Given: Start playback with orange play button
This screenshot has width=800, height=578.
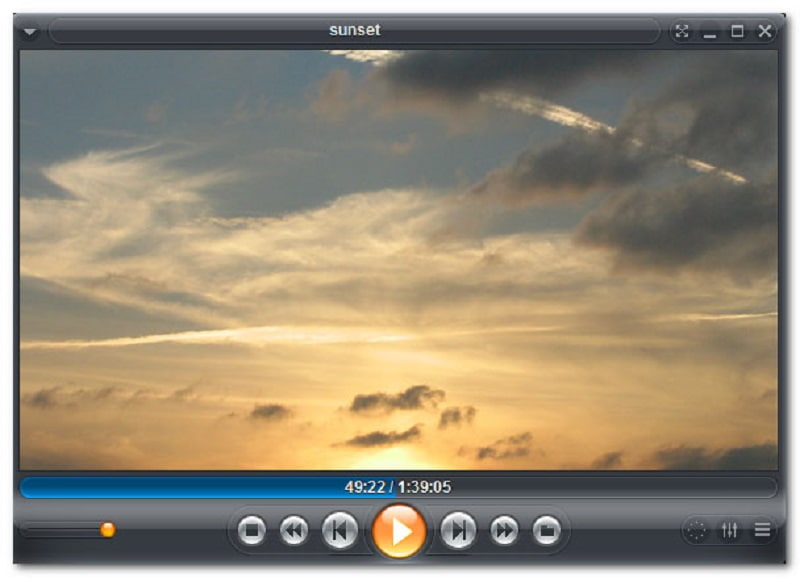Looking at the screenshot, I should [x=399, y=531].
